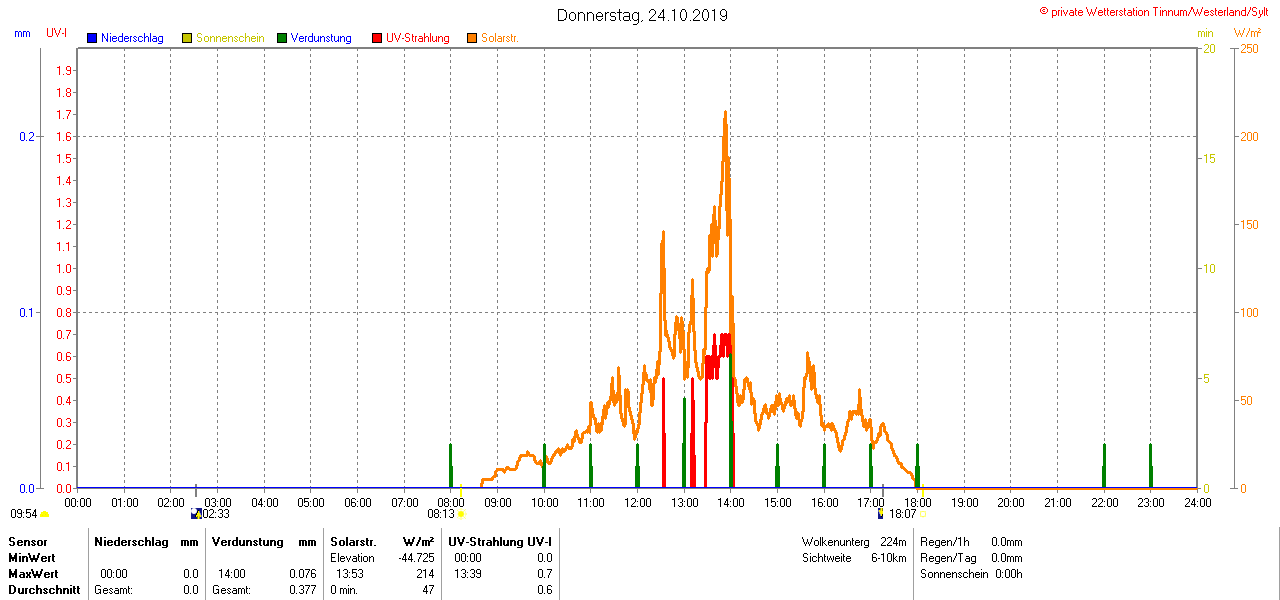Click the yellow Sonnenschein legend swatch
The width and height of the screenshot is (1280, 600).
pos(187,38)
